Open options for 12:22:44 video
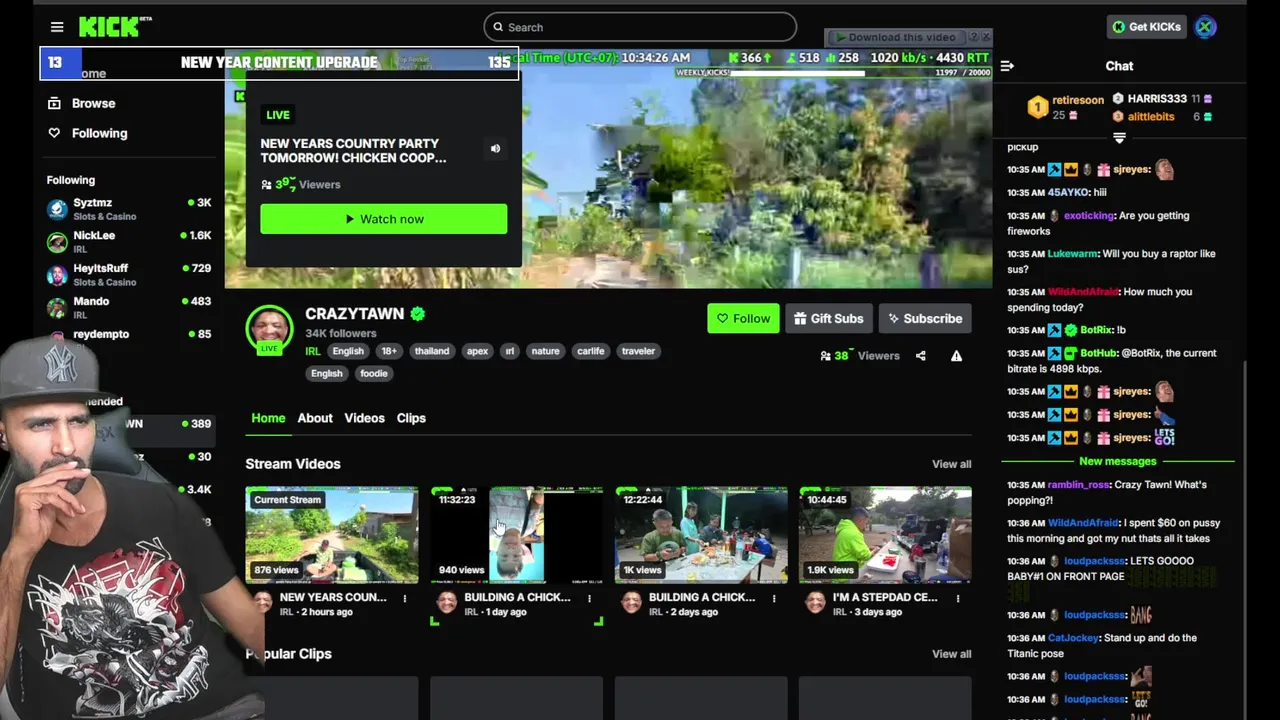The height and width of the screenshot is (720, 1280). pyautogui.click(x=773, y=598)
